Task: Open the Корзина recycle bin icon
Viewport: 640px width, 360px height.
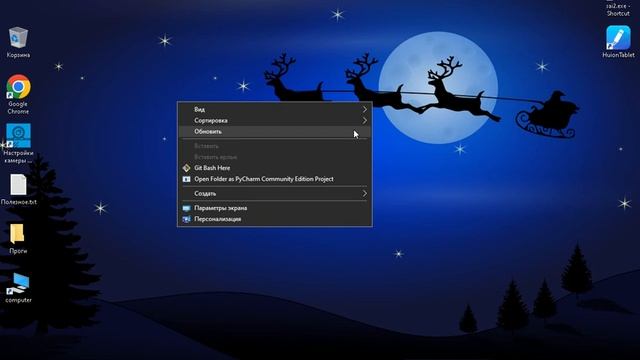Action: 18,38
